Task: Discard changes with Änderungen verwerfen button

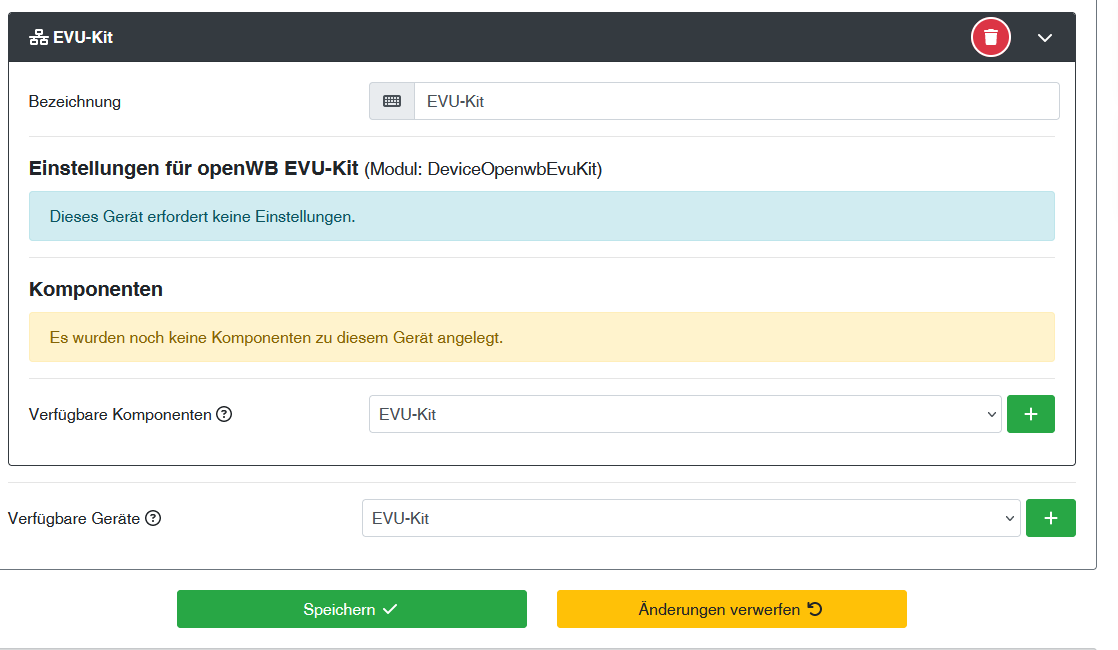Action: pyautogui.click(x=732, y=609)
